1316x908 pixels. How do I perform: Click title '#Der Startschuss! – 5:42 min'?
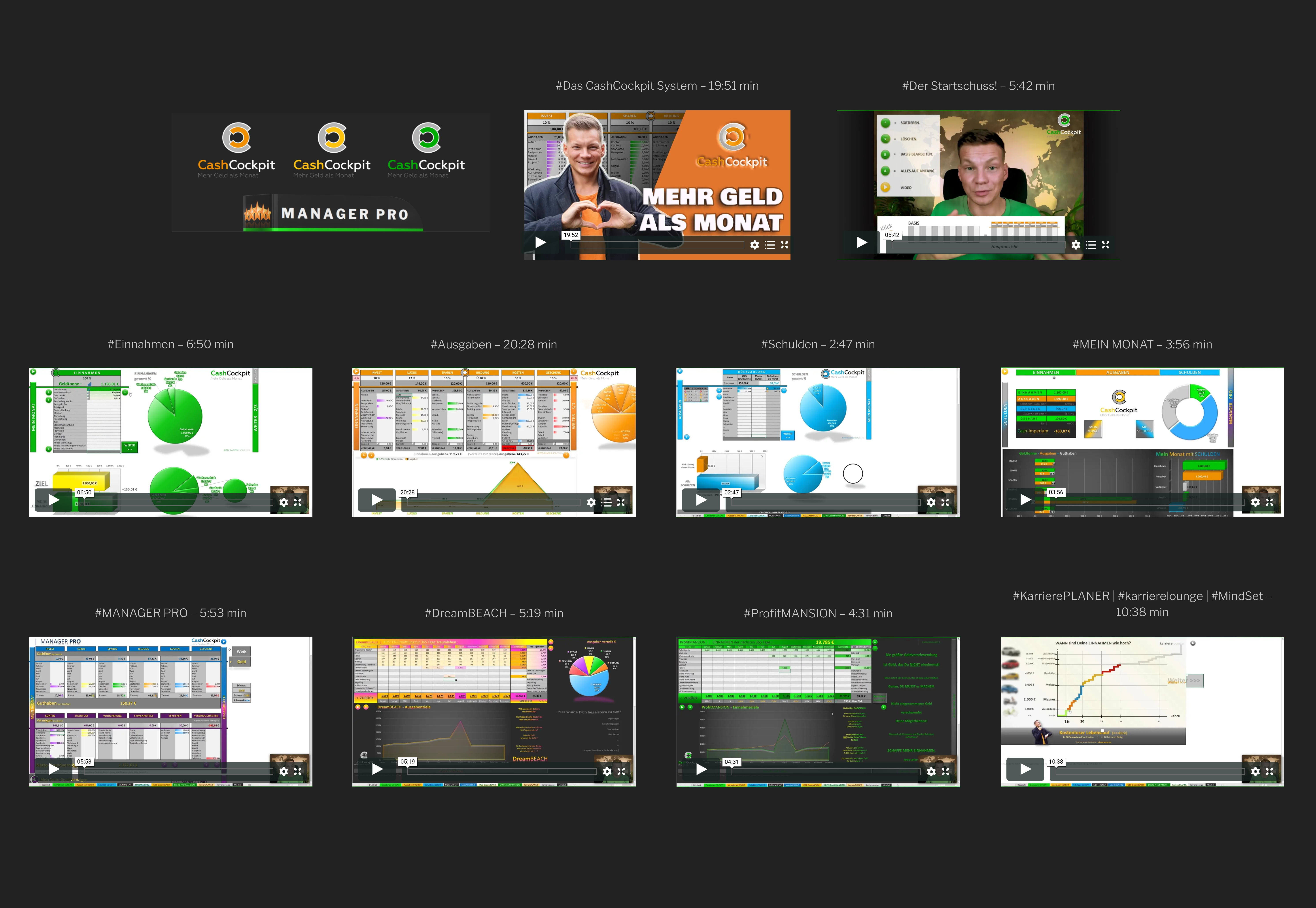[x=979, y=86]
